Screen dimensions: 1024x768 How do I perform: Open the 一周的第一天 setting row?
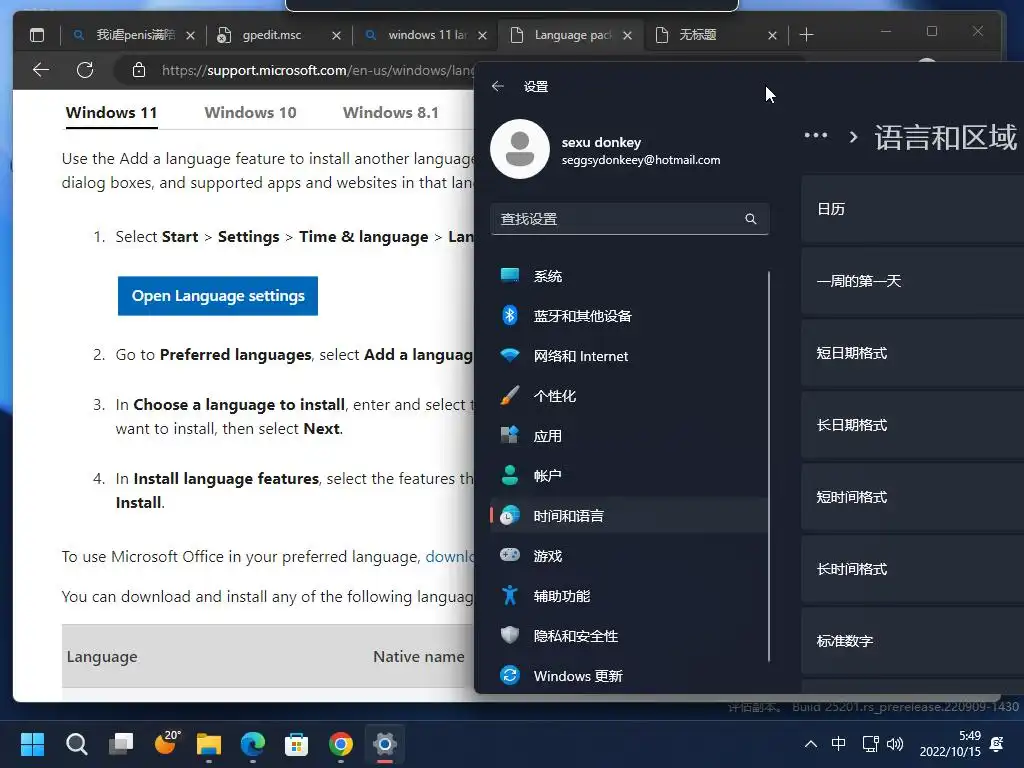point(912,281)
